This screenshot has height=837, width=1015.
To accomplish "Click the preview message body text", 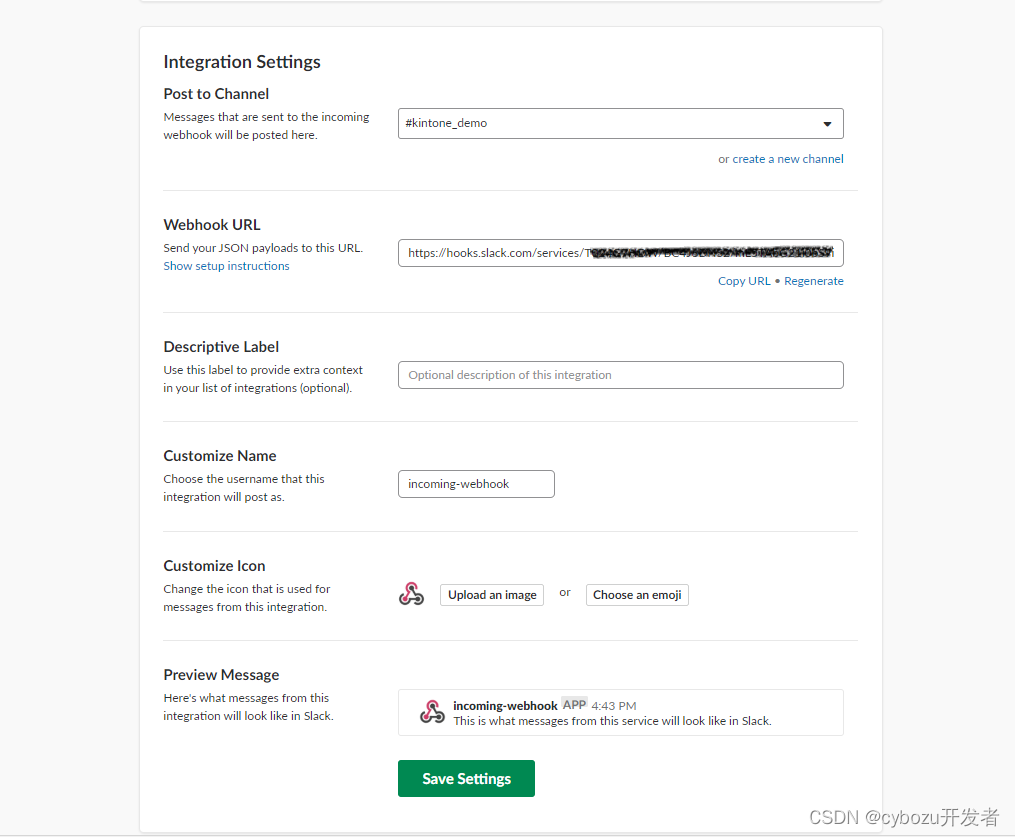I will (x=612, y=721).
